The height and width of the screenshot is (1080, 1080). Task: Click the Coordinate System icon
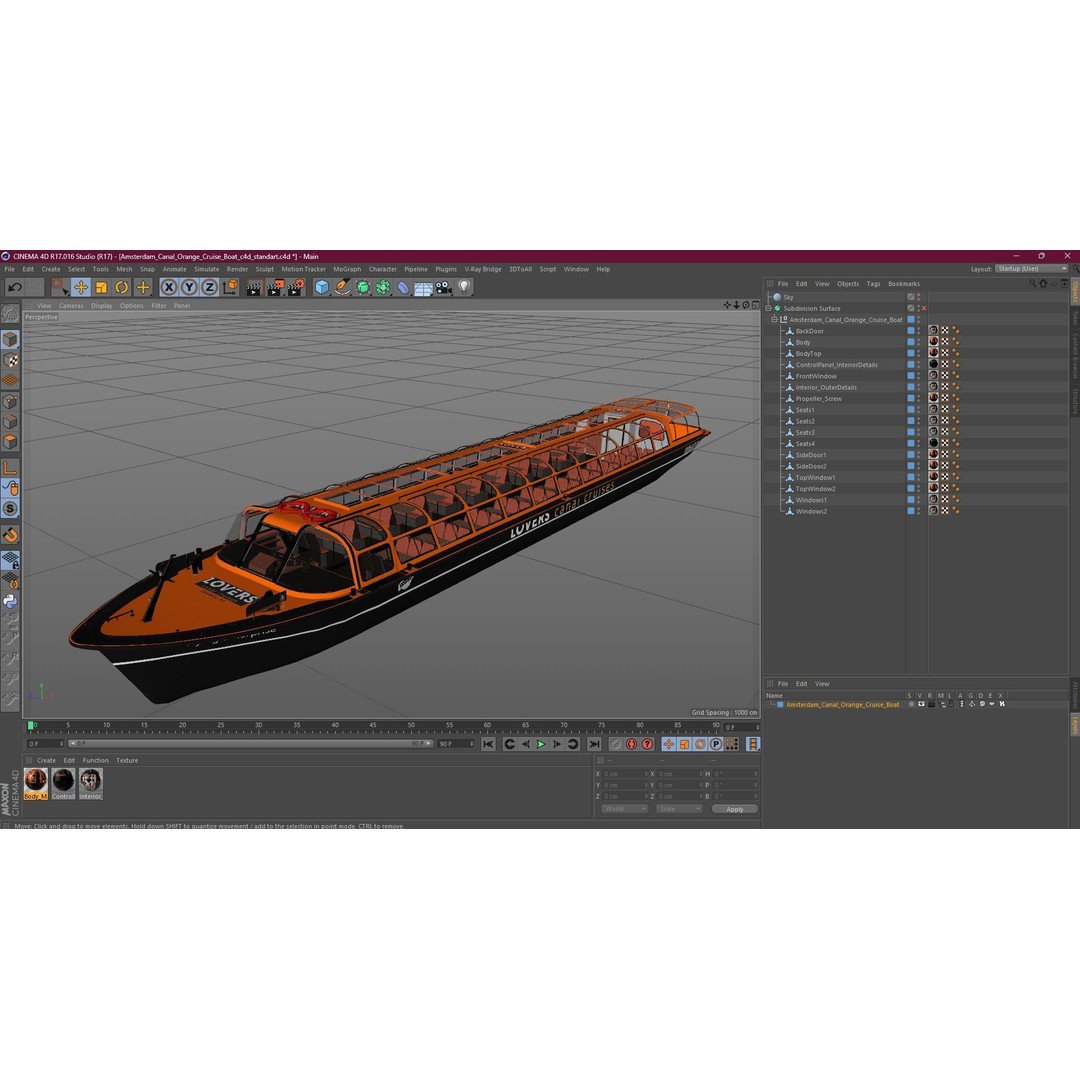pos(230,287)
